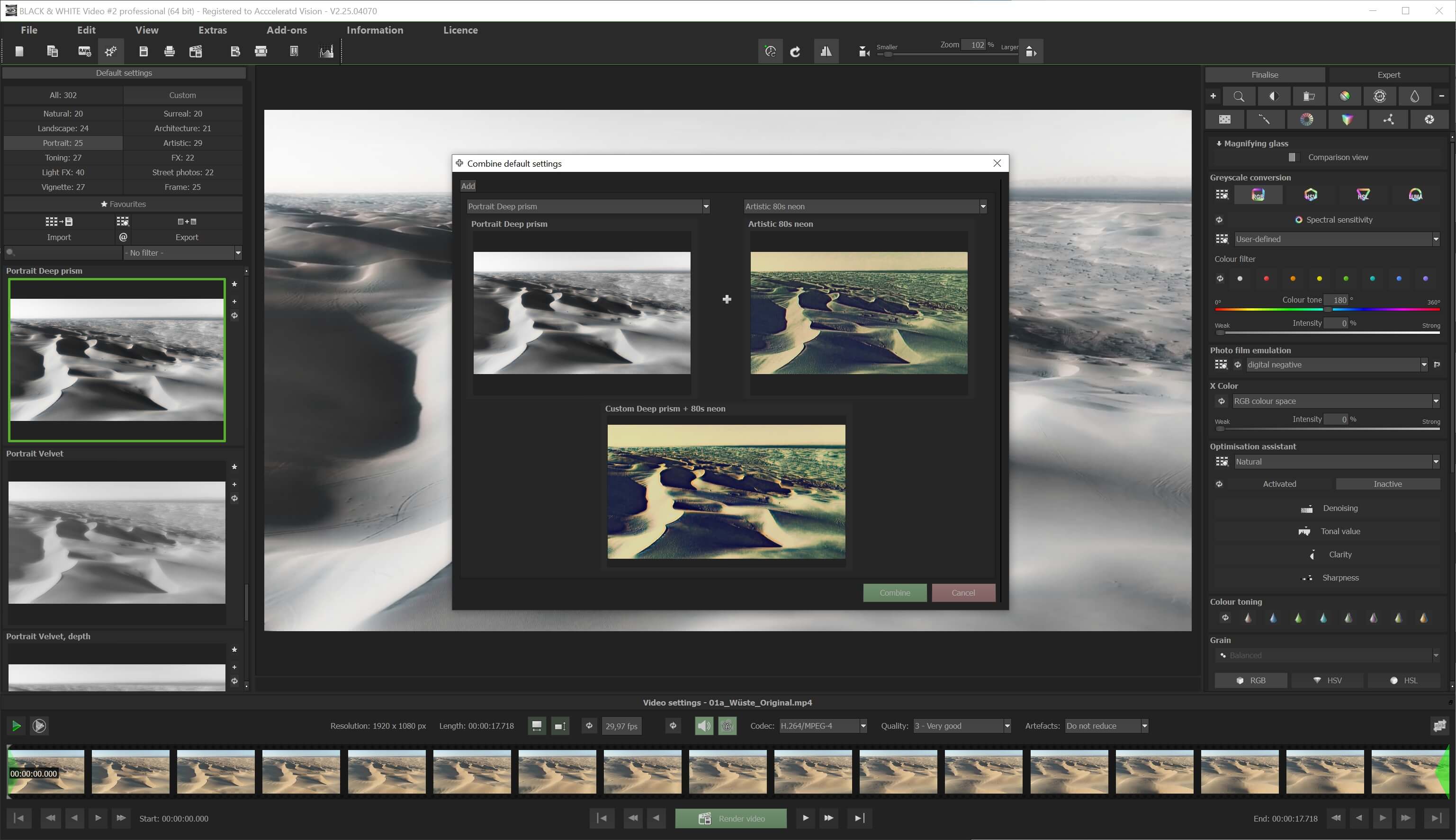Image resolution: width=1456 pixels, height=840 pixels.
Task: Select the LUMA greyscale conversion icon
Action: click(x=1415, y=195)
